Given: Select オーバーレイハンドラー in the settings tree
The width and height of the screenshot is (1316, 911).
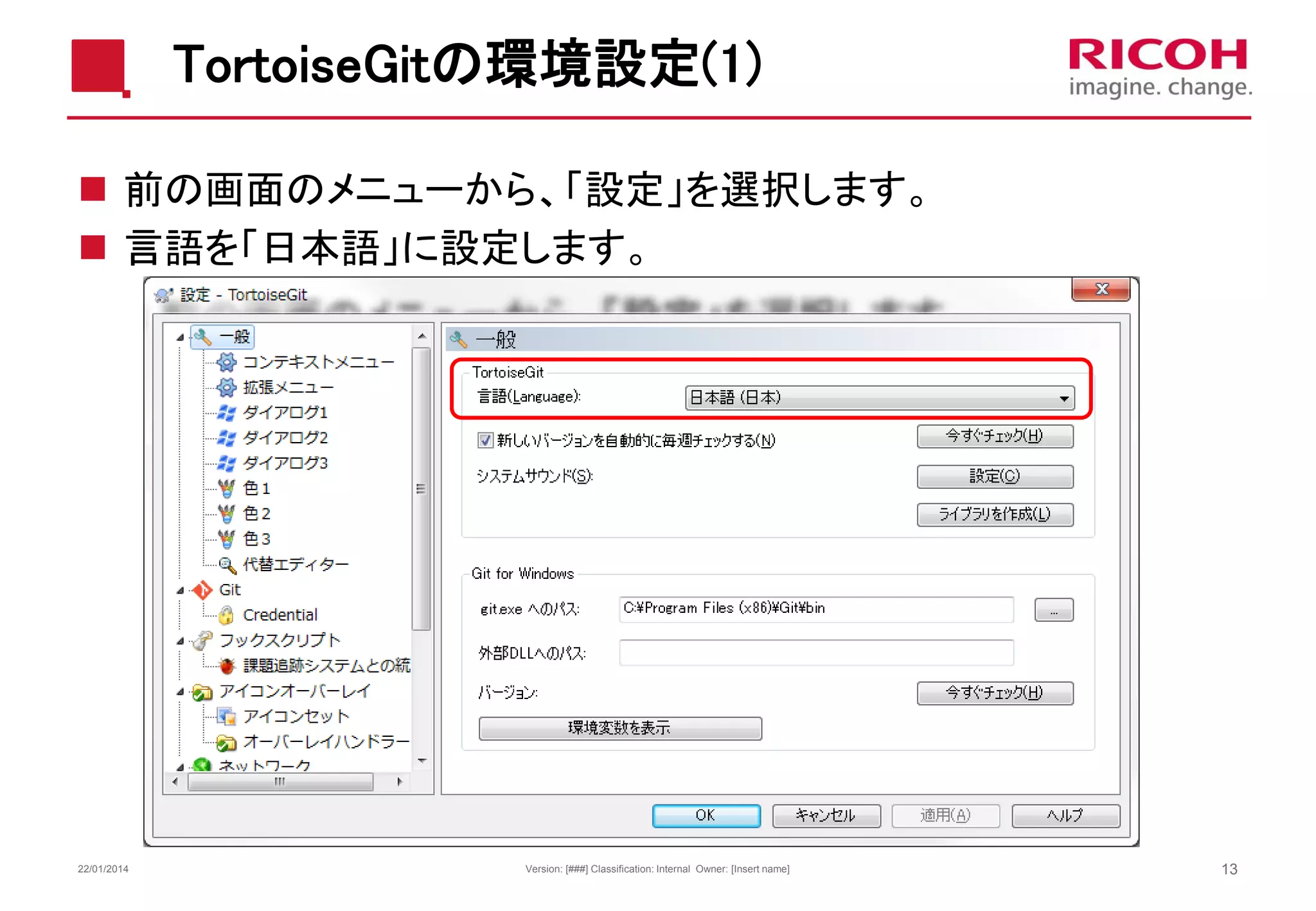Looking at the screenshot, I should pyautogui.click(x=326, y=742).
